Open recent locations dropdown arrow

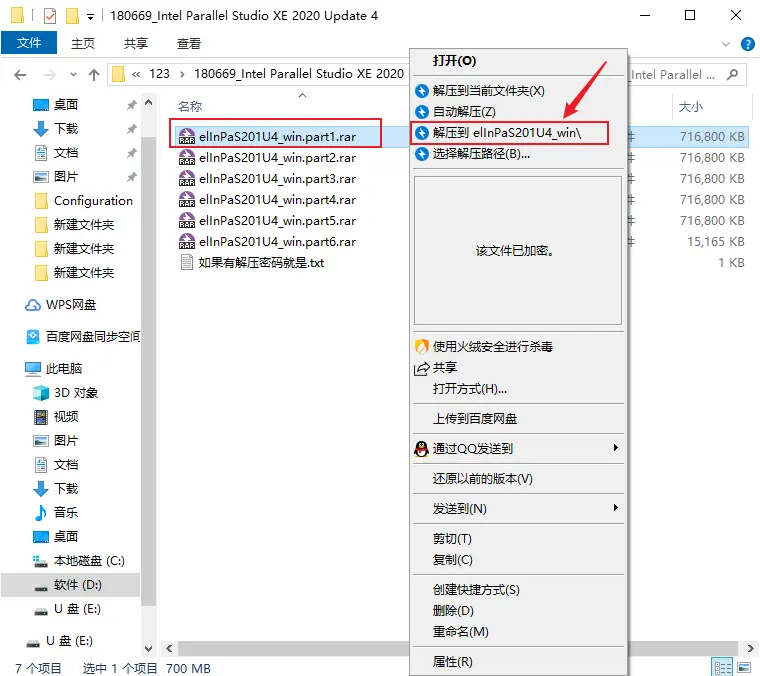73,75
